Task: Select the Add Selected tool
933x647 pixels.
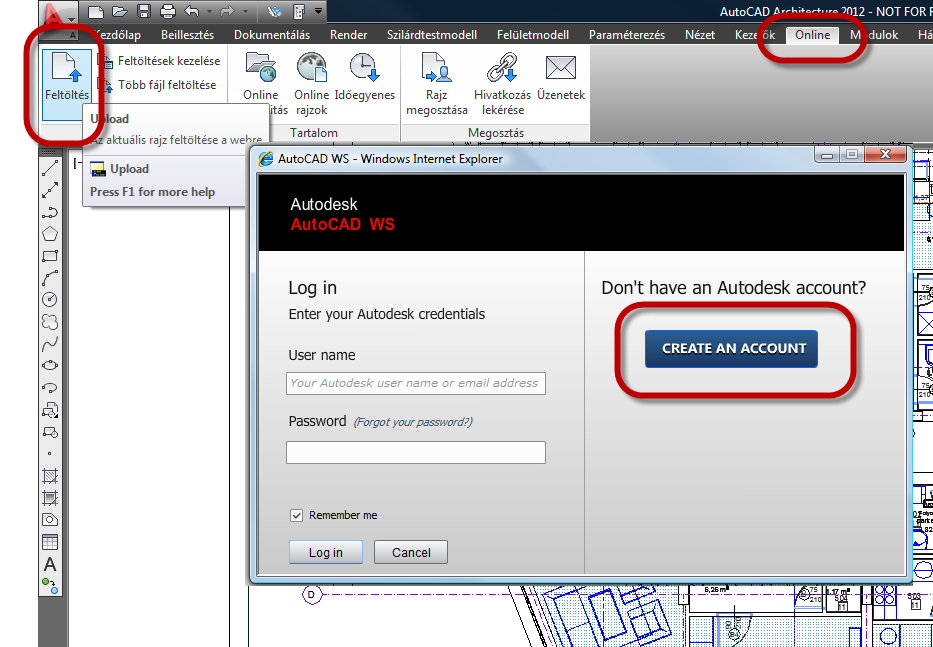Action: [x=50, y=586]
